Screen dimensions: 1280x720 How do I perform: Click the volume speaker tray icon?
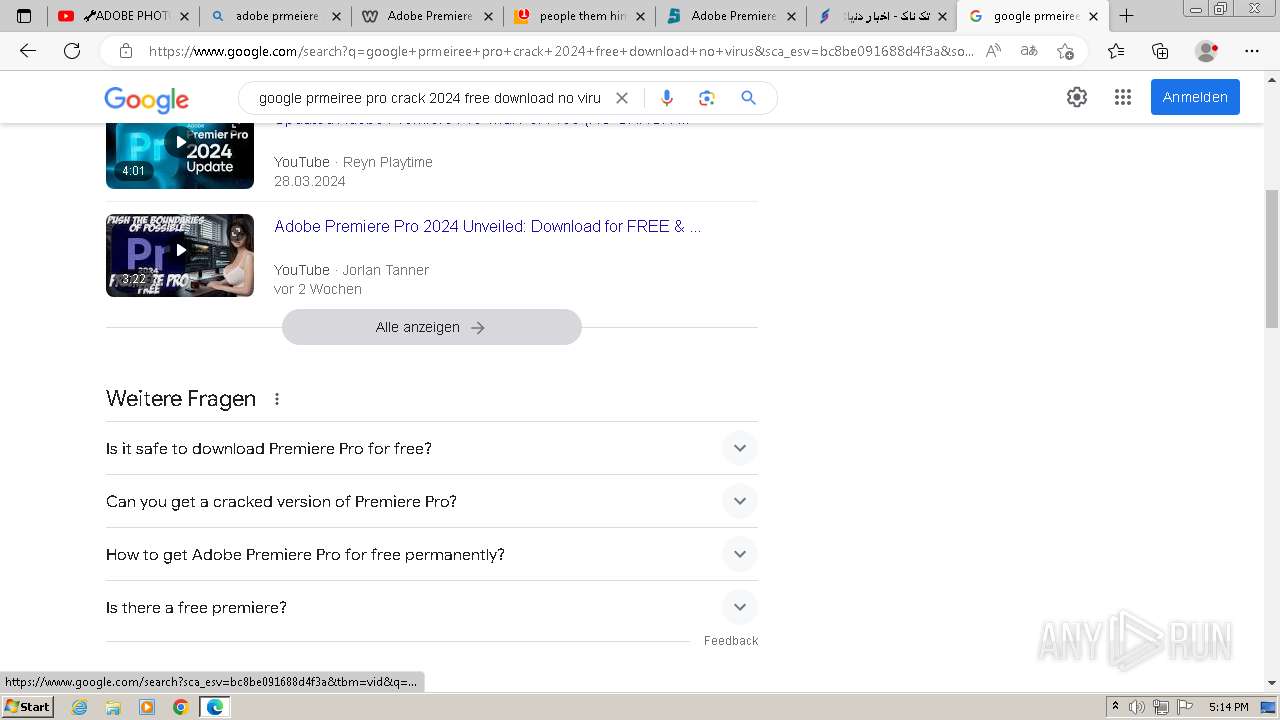click(1137, 707)
